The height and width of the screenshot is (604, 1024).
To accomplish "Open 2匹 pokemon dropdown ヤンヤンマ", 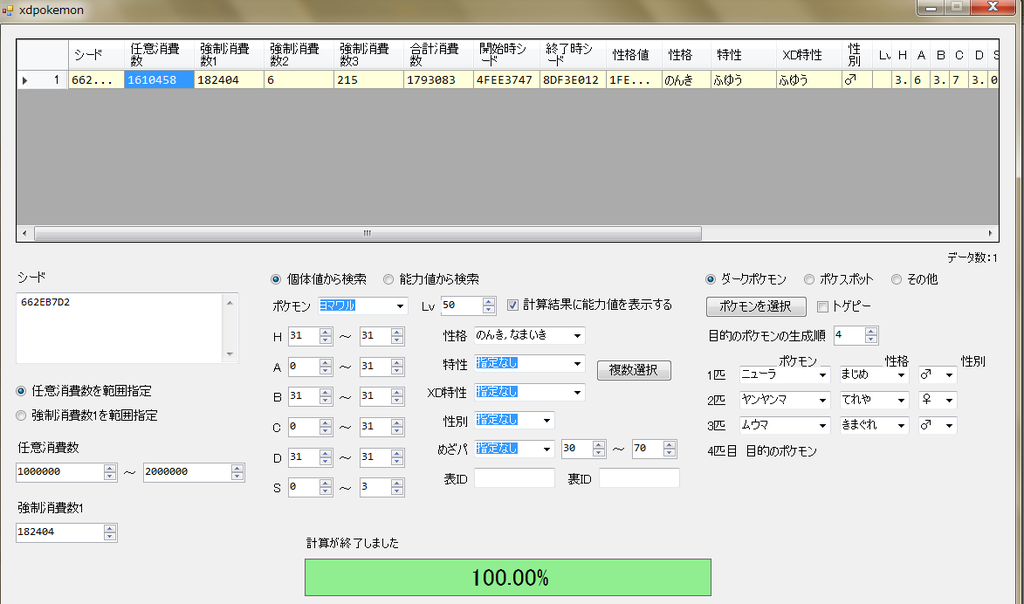I will pos(784,400).
